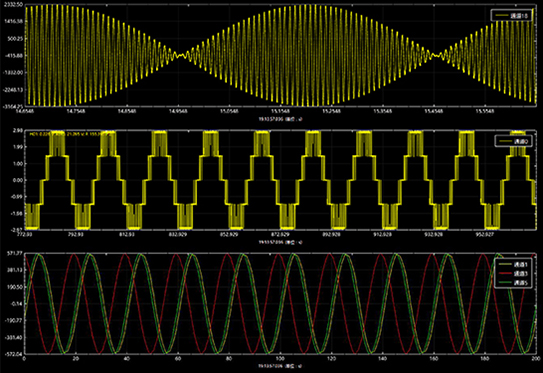This screenshot has width=543, height=373.
Task: Click the 571.77 label on bottom y-axis
Action: (16, 253)
